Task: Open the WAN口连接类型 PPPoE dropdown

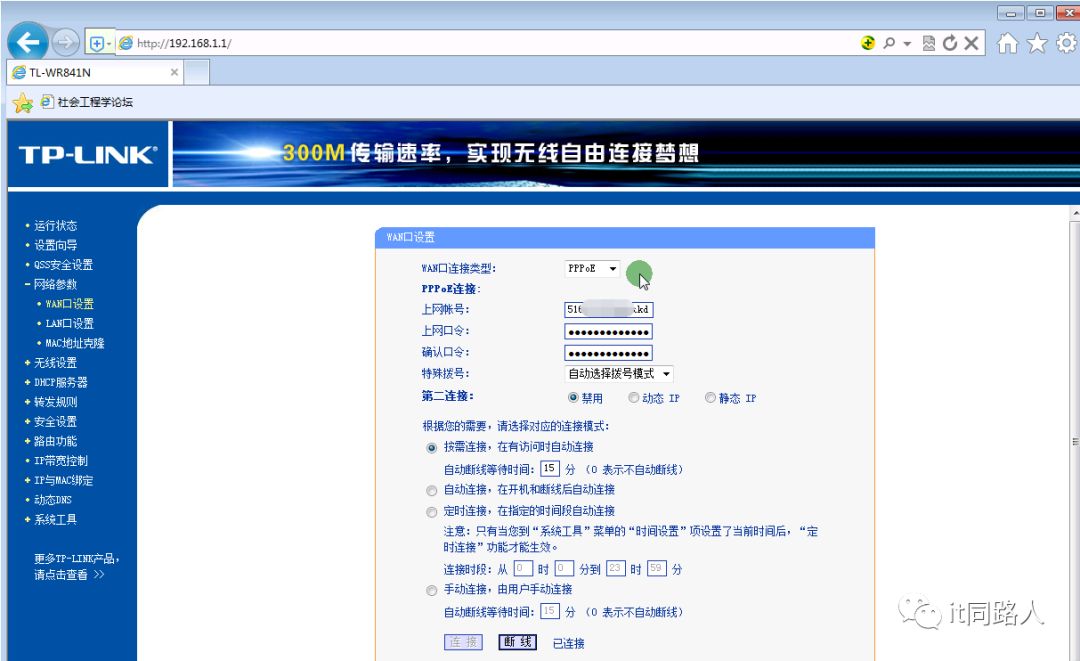Action: [x=592, y=269]
